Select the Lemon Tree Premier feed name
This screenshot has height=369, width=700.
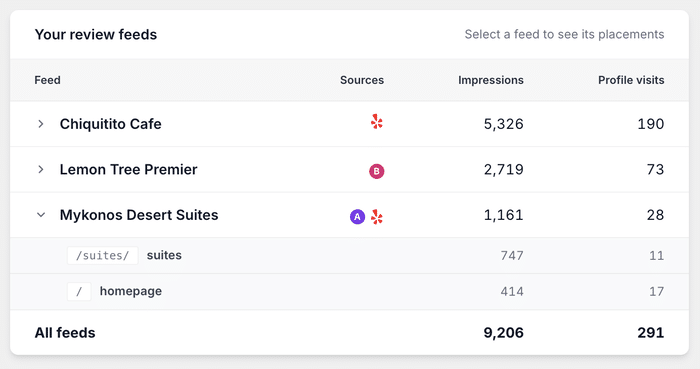(129, 170)
